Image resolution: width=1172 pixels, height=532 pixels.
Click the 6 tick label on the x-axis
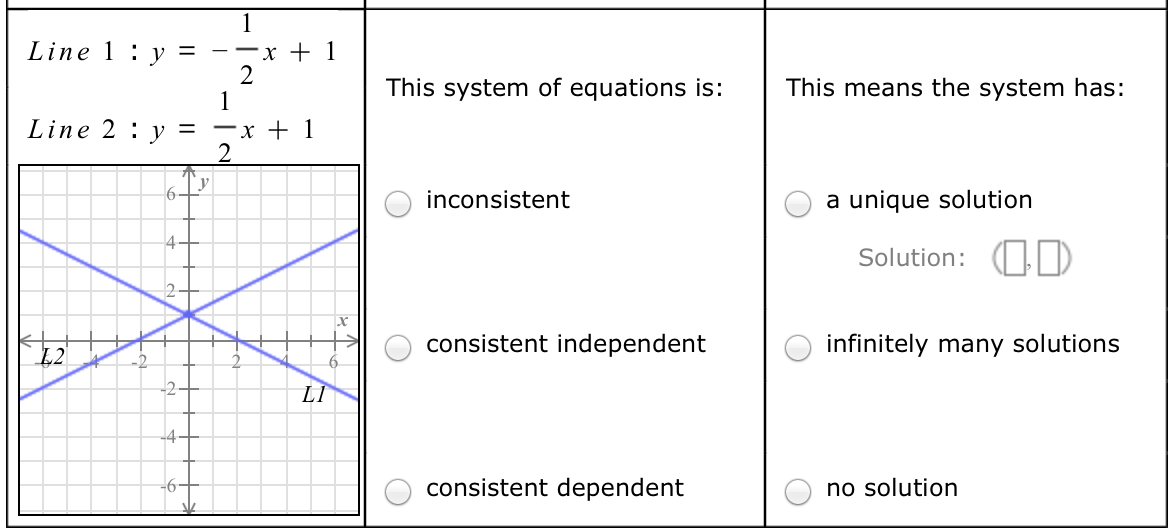(x=334, y=360)
